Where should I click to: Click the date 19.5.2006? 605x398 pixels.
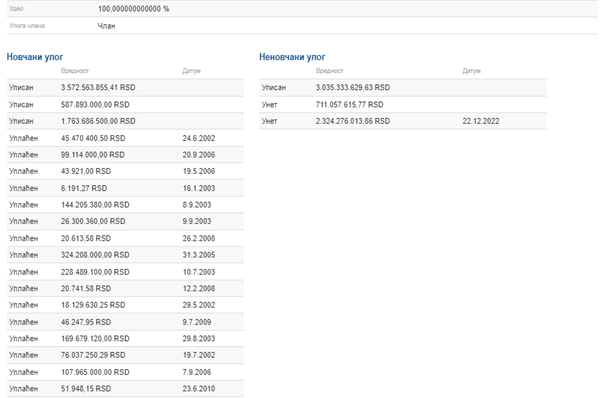coord(199,171)
